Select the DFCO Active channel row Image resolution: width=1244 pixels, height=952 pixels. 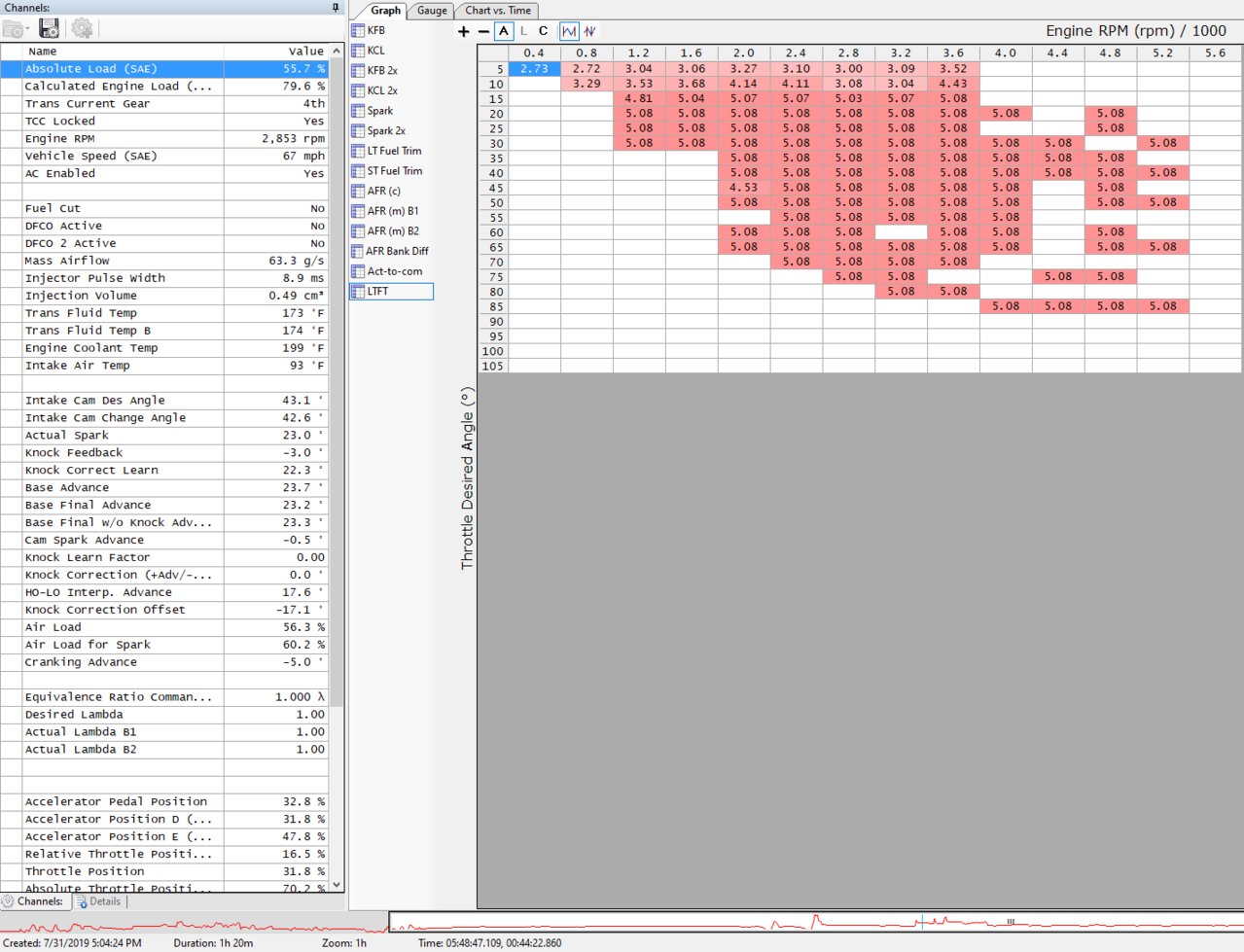[164, 227]
